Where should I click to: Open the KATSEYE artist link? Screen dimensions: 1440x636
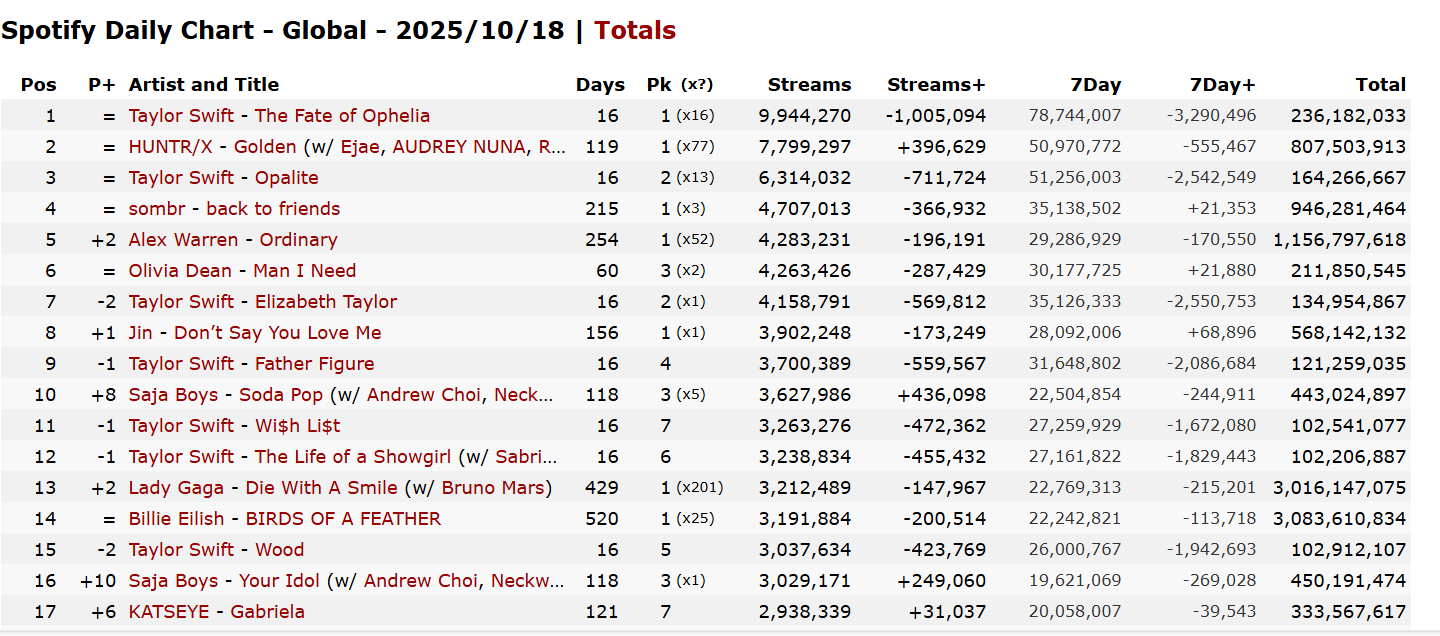pyautogui.click(x=169, y=612)
